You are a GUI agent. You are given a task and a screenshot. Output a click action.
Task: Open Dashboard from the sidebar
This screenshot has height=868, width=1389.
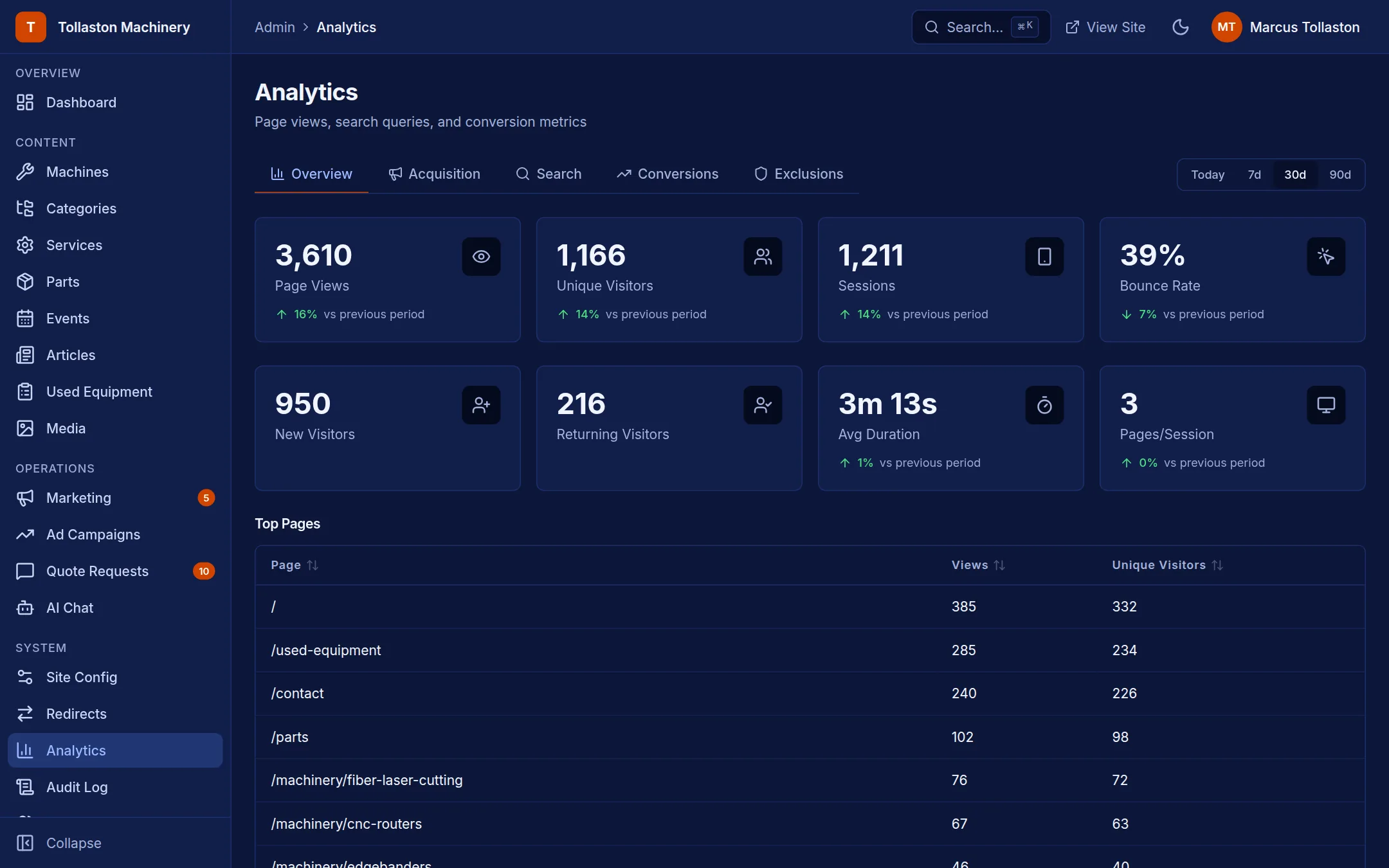pyautogui.click(x=115, y=102)
